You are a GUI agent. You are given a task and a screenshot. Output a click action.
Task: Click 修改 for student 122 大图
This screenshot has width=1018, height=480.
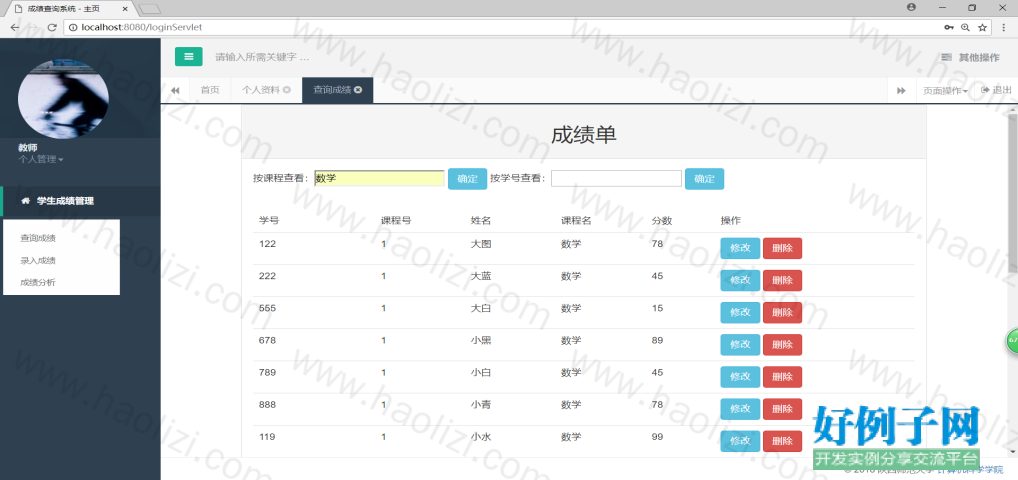click(740, 248)
